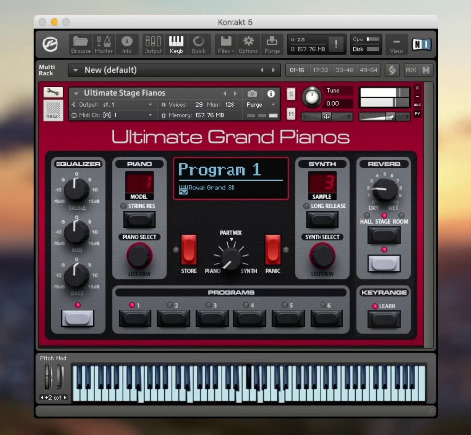Click the red STORE button
Screen dimensions: 471x435
pos(189,250)
